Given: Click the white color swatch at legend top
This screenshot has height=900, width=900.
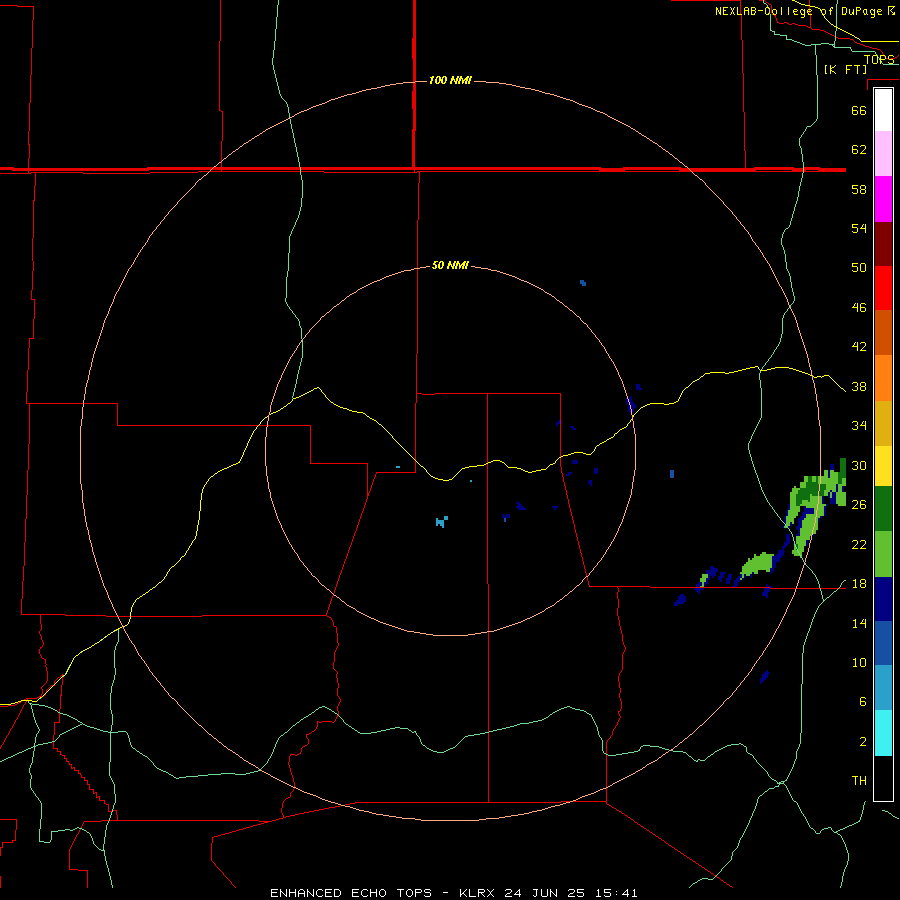Looking at the screenshot, I should point(883,110).
